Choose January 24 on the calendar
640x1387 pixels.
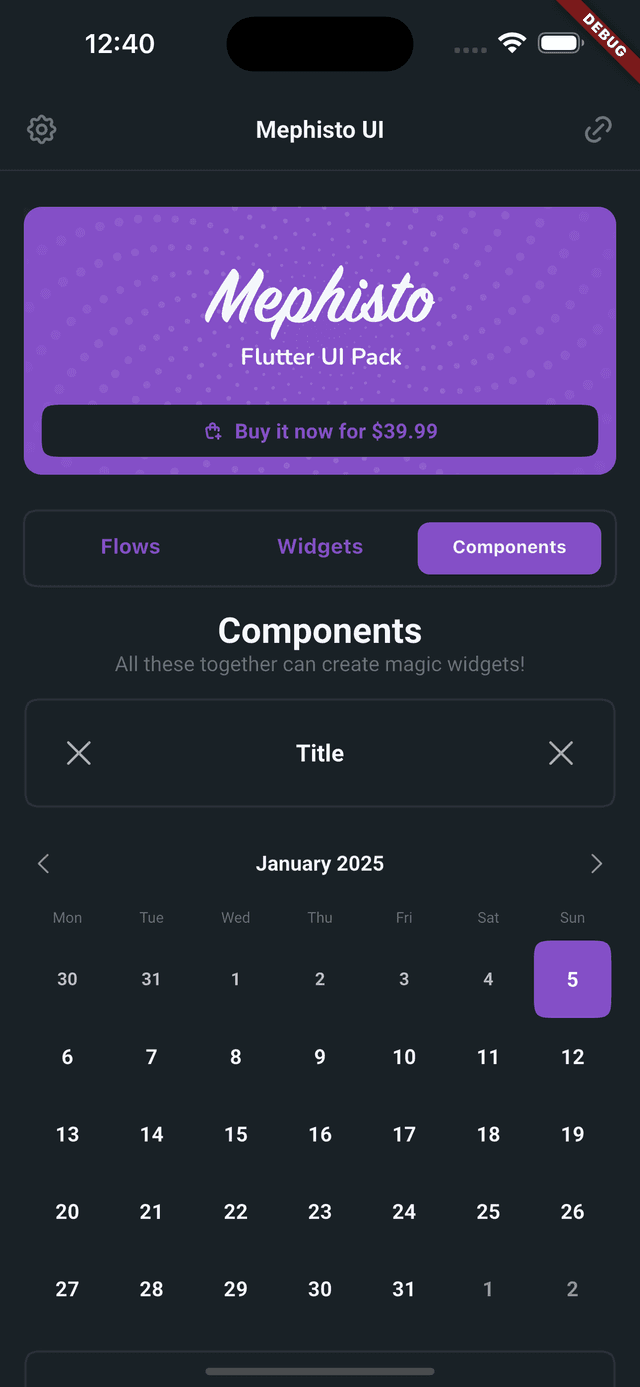tap(404, 1211)
